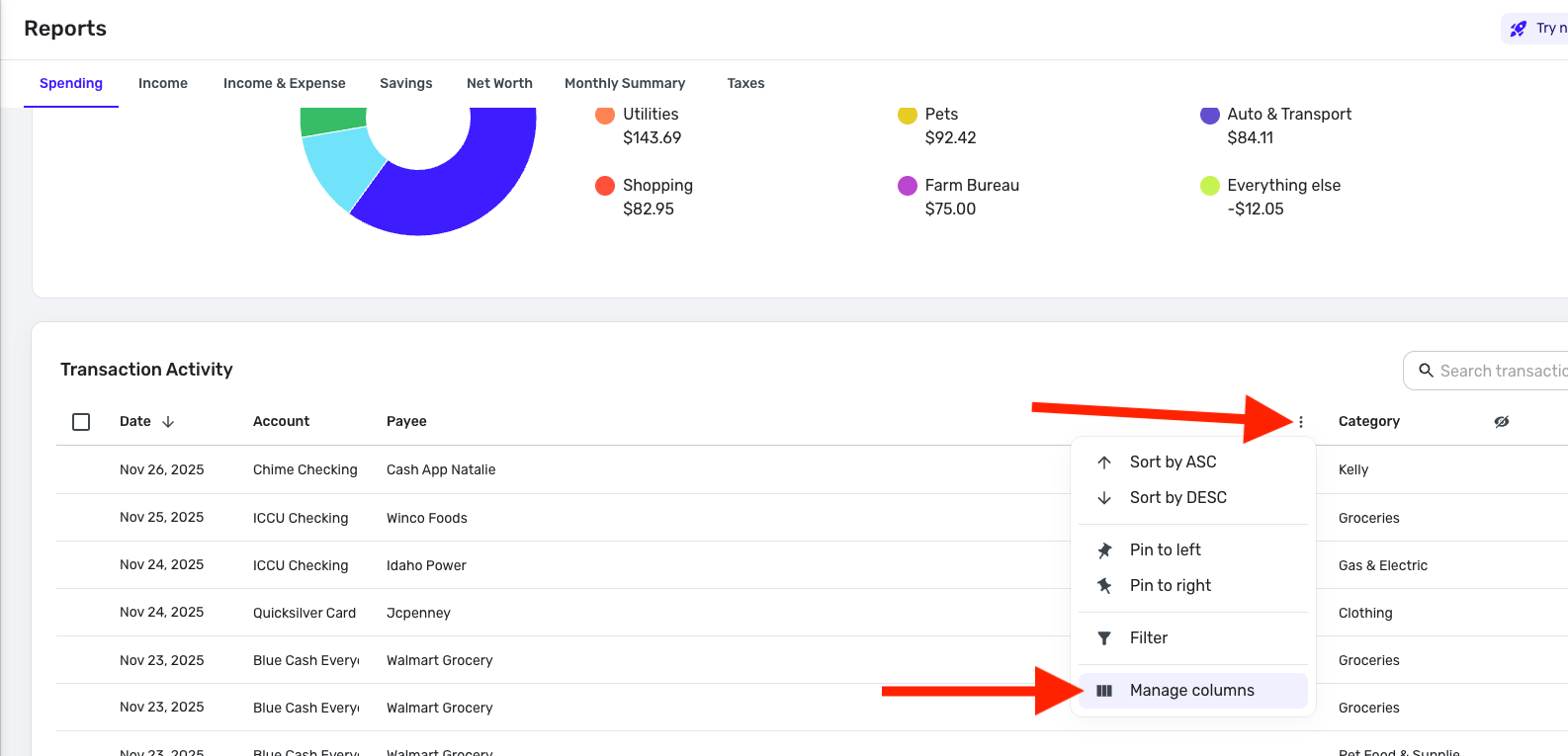This screenshot has width=1568, height=756.
Task: Click payee Idaho Power
Action: pos(426,565)
